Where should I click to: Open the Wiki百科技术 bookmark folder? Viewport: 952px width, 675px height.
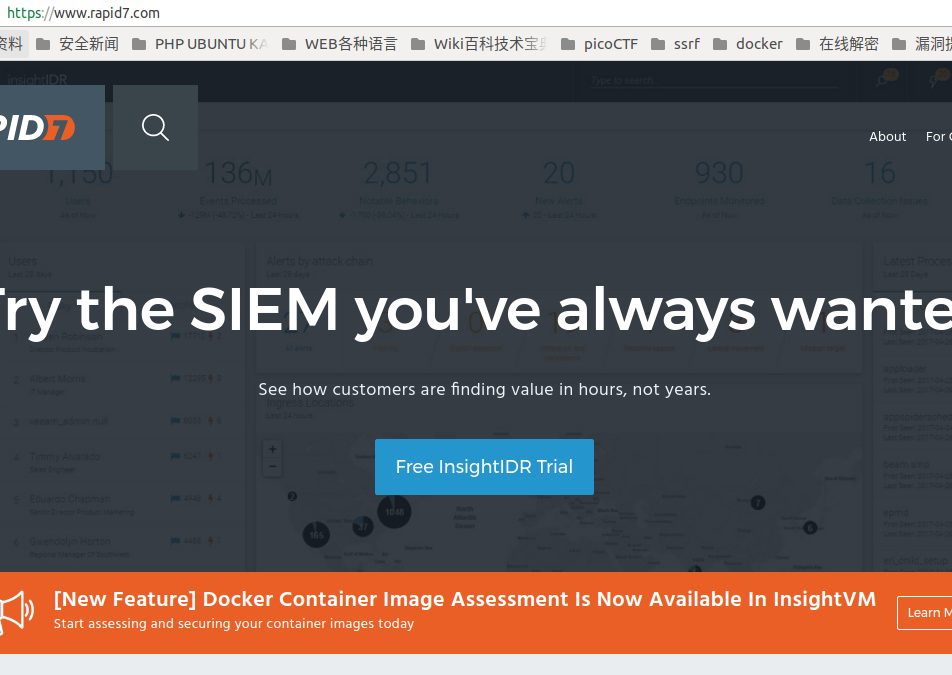480,44
